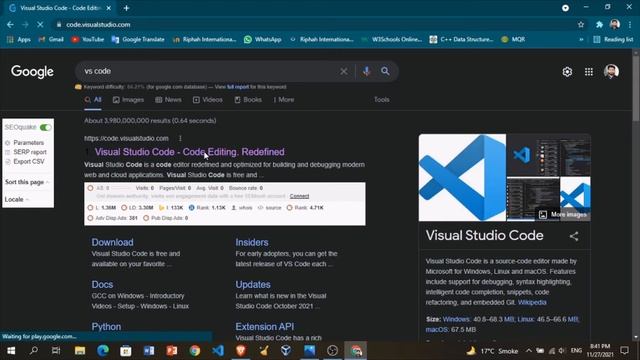Select the Visual Studio Code browser tab
The height and width of the screenshot is (360, 640).
pyautogui.click(x=60, y=8)
